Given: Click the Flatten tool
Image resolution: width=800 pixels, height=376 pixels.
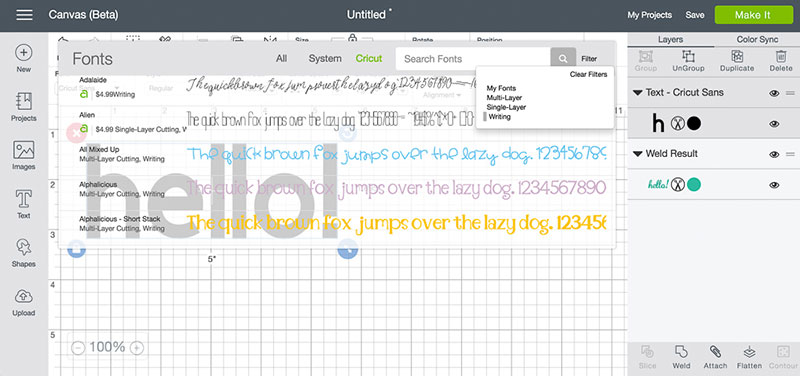Looking at the screenshot, I should [x=749, y=357].
